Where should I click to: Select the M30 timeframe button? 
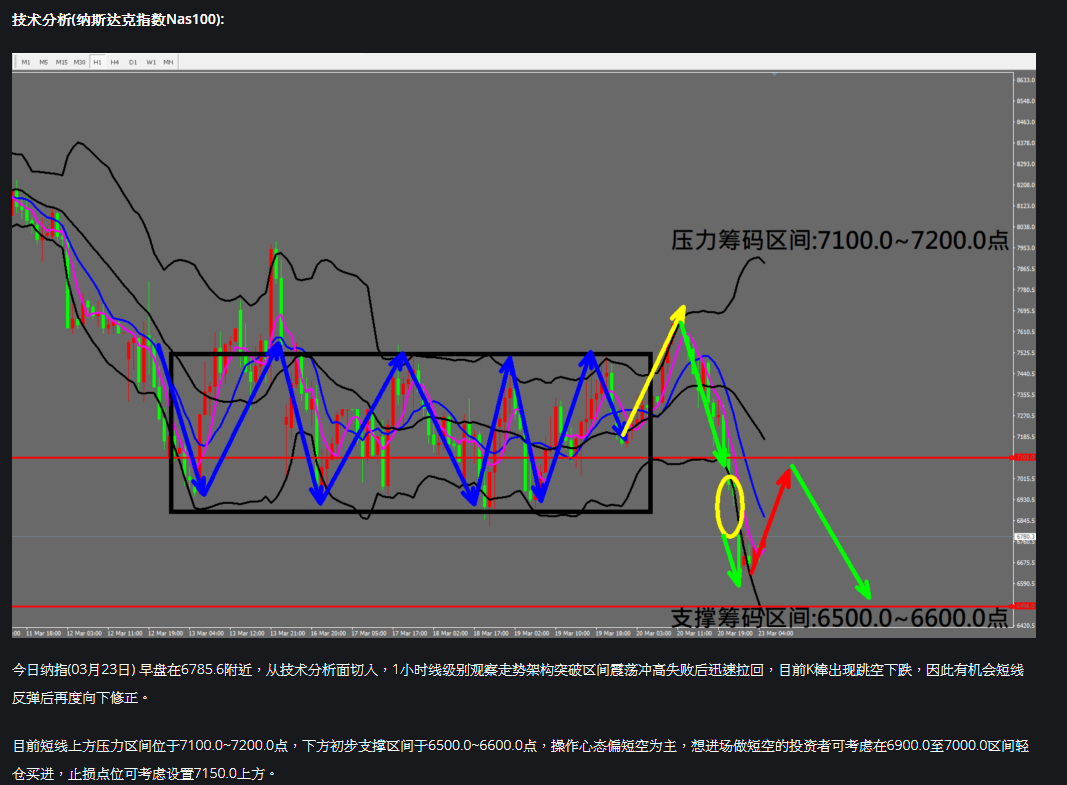coord(80,62)
